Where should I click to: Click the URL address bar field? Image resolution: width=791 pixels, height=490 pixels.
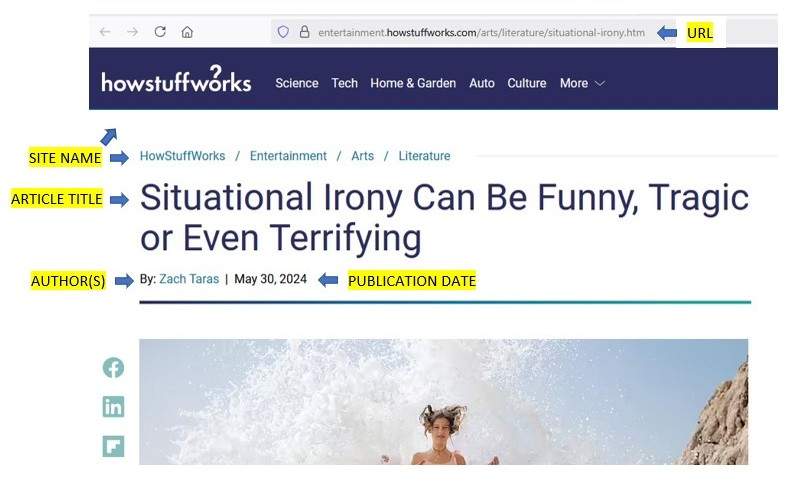(480, 32)
